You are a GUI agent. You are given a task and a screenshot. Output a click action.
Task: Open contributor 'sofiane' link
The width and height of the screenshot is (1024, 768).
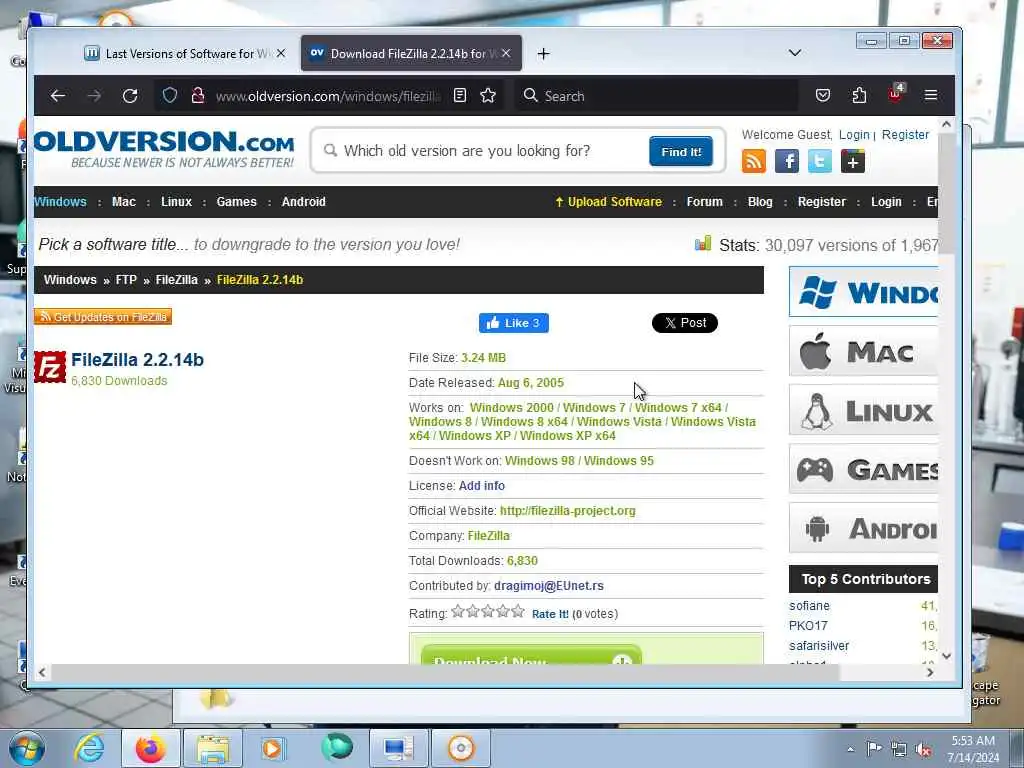pyautogui.click(x=809, y=606)
